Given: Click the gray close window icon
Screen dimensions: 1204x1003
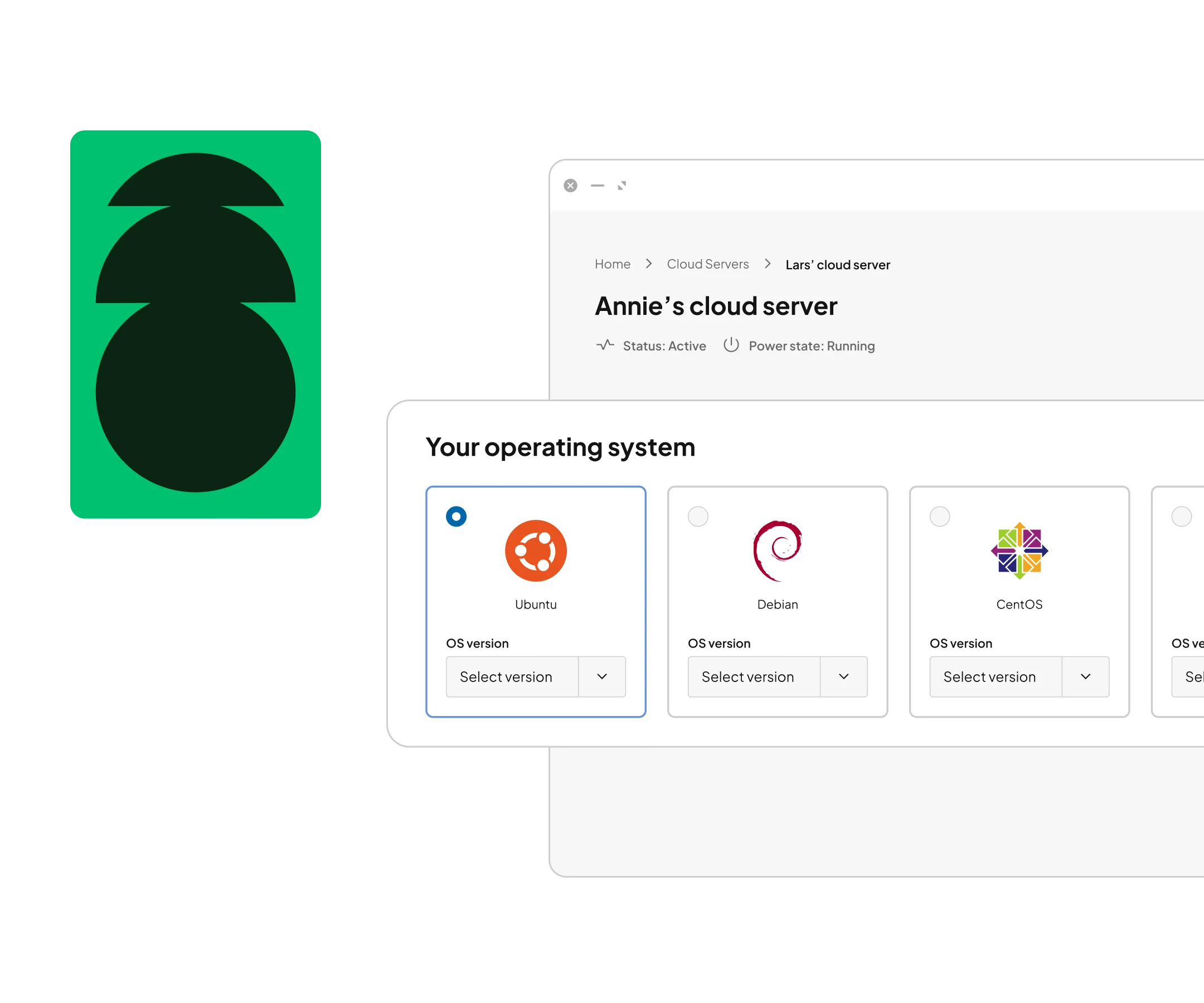Looking at the screenshot, I should [x=570, y=186].
